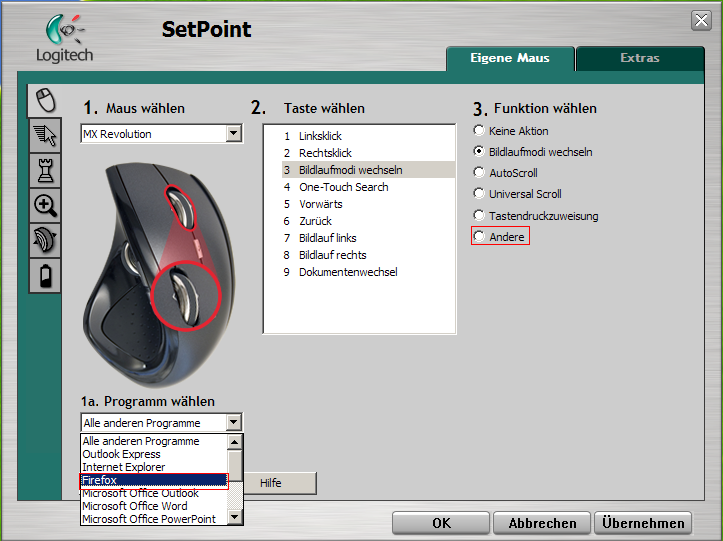
Task: Close the SetPoint window
Action: click(x=701, y=20)
